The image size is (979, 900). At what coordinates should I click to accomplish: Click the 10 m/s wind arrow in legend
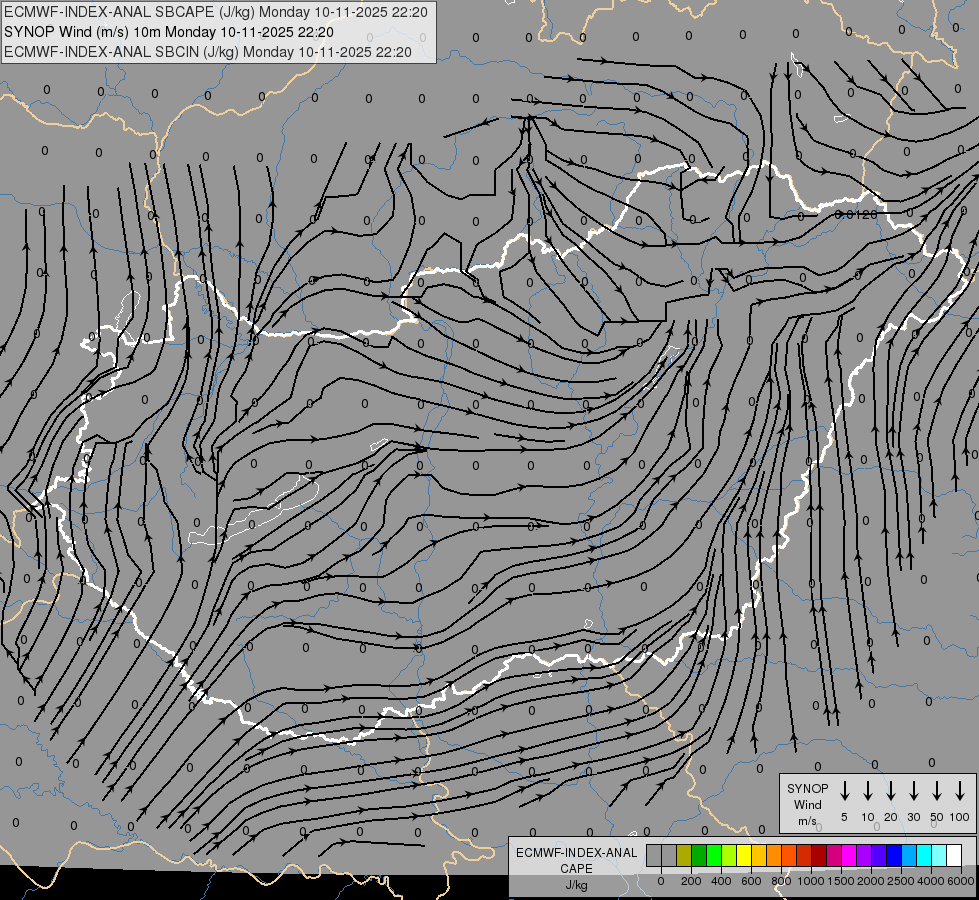868,790
